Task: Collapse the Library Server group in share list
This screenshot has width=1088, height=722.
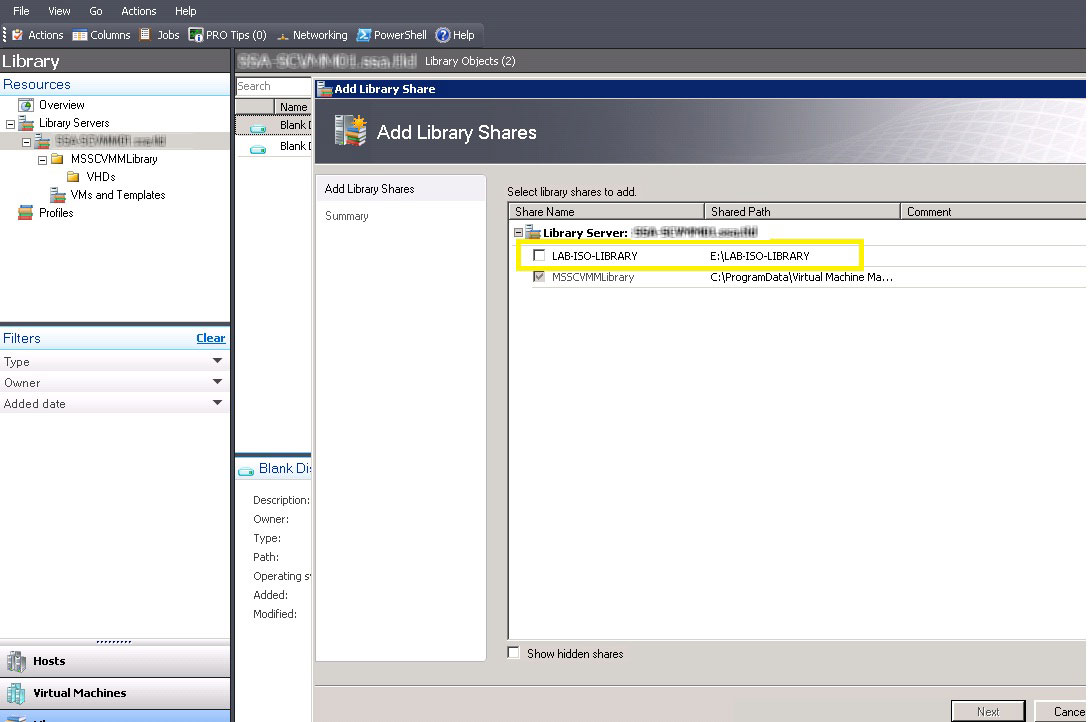Action: pos(518,232)
